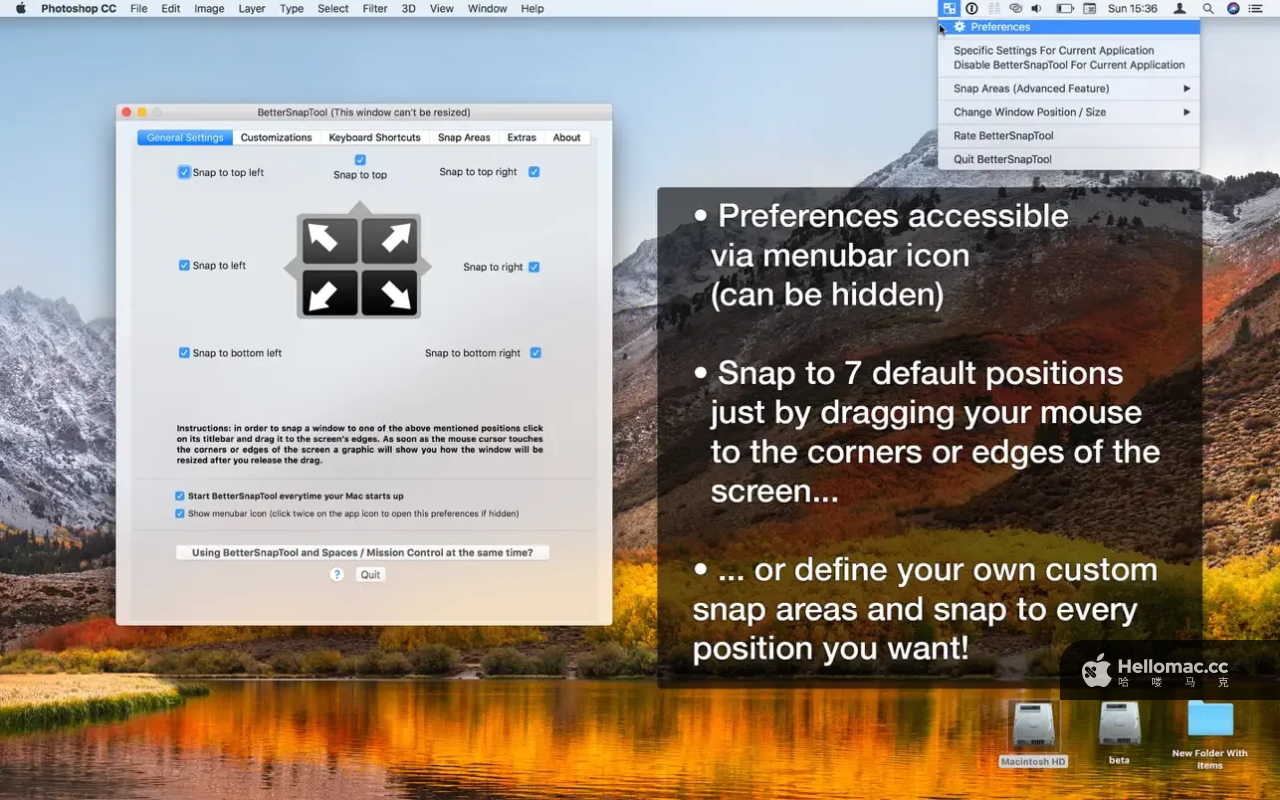
Task: Open the About tab
Action: pyautogui.click(x=567, y=138)
